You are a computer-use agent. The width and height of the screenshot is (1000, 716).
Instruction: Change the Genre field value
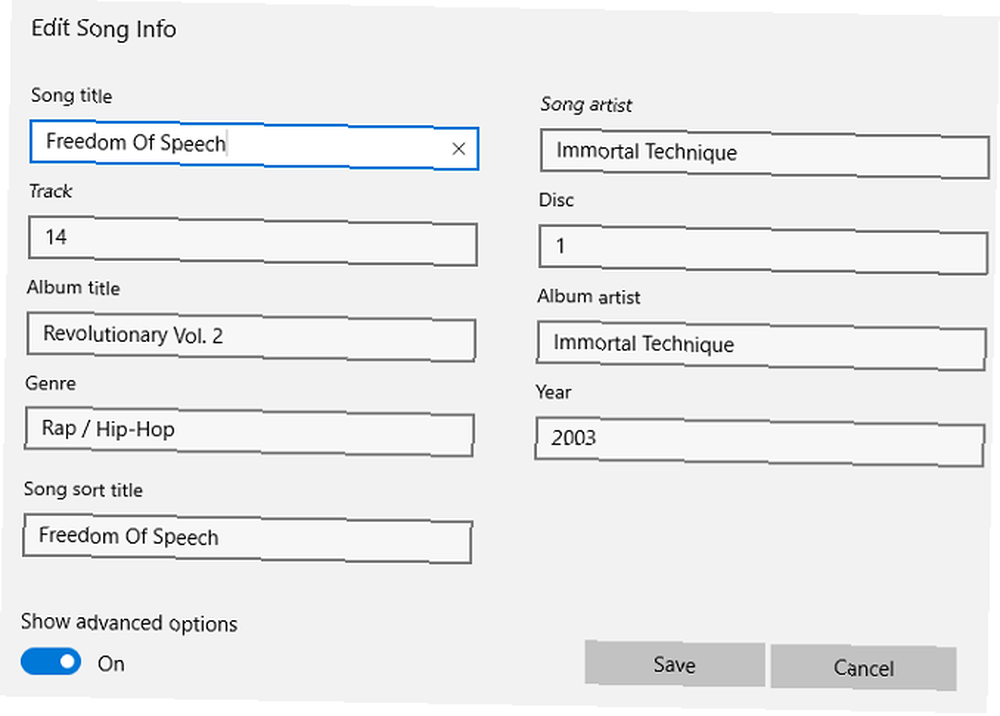point(249,432)
